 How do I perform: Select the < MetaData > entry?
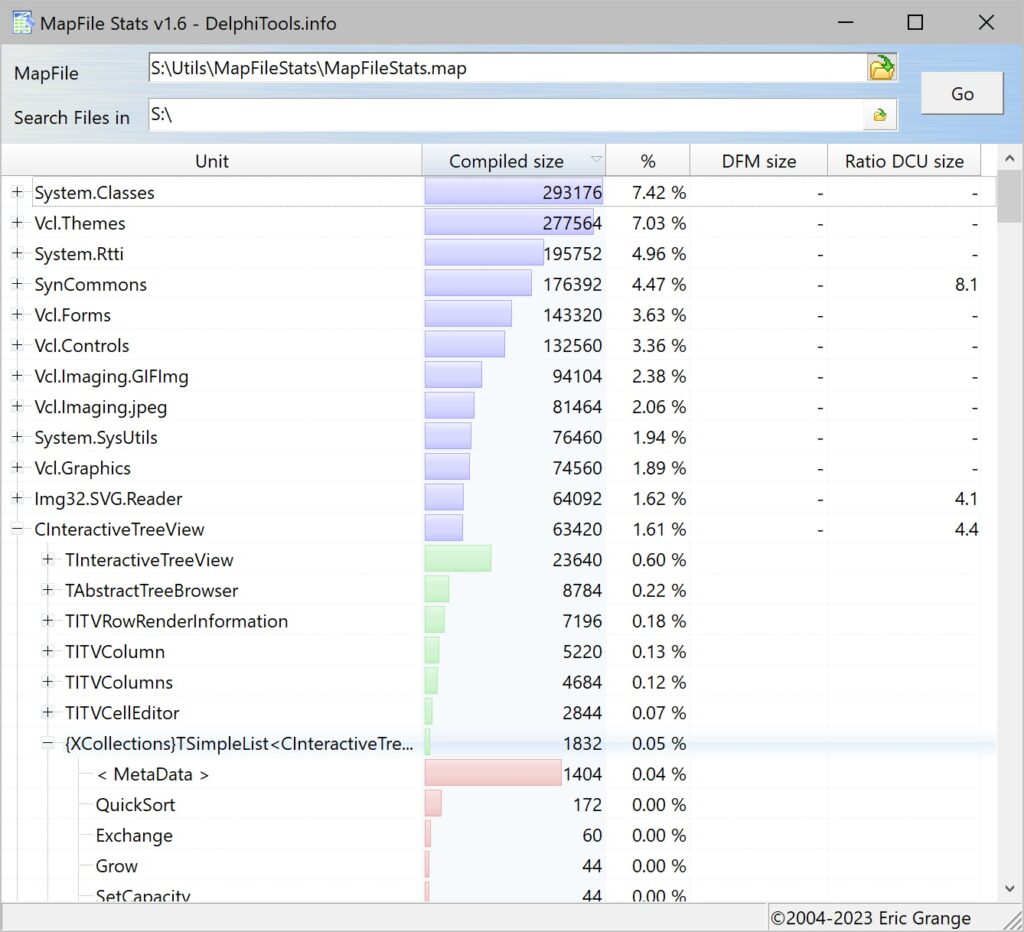point(498,774)
